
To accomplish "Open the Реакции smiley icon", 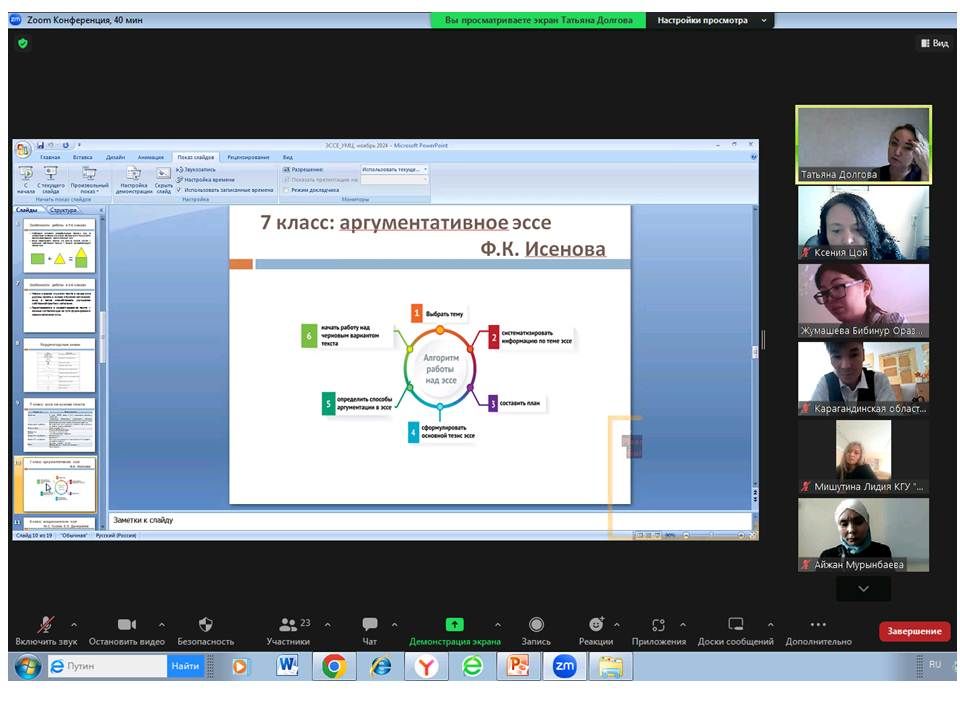I will [x=596, y=625].
